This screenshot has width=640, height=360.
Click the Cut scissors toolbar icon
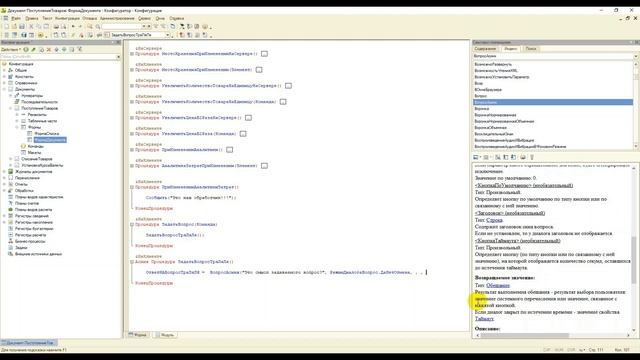click(x=31, y=27)
